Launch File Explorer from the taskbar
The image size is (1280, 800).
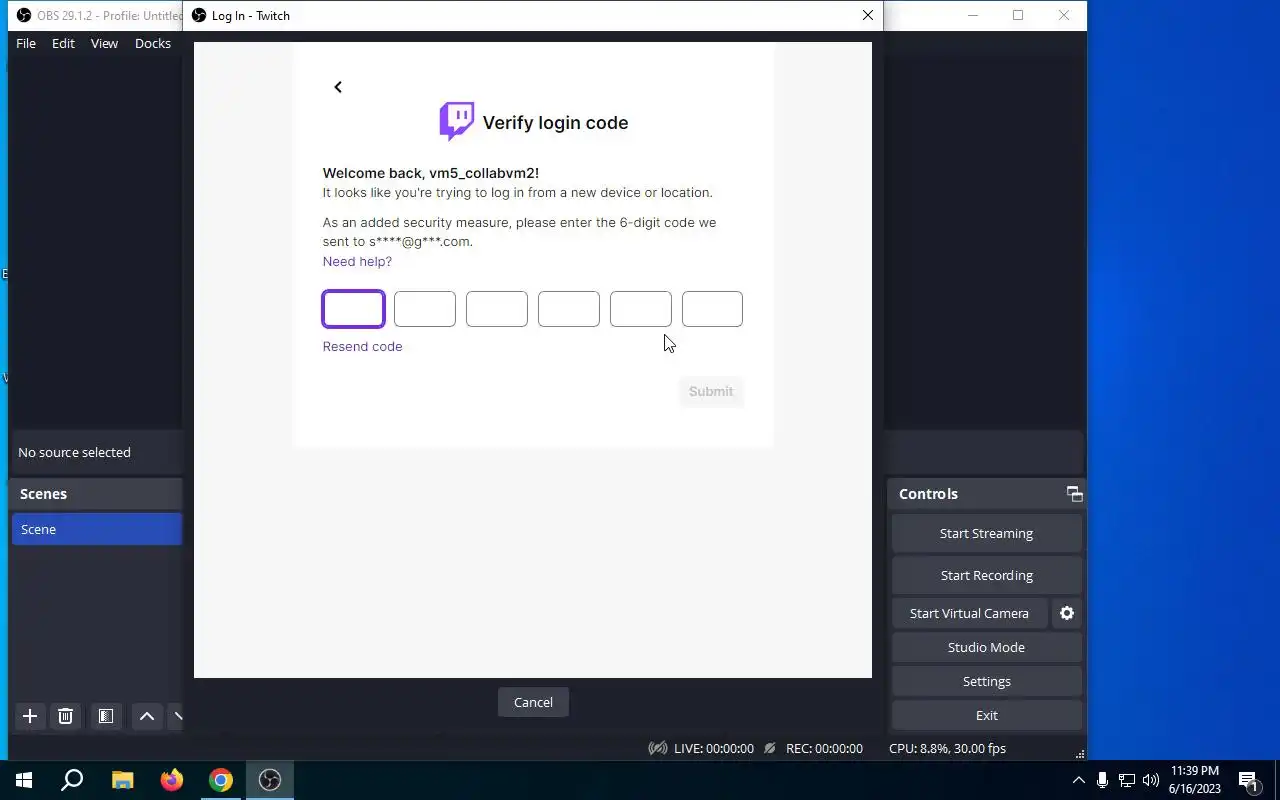tap(122, 780)
